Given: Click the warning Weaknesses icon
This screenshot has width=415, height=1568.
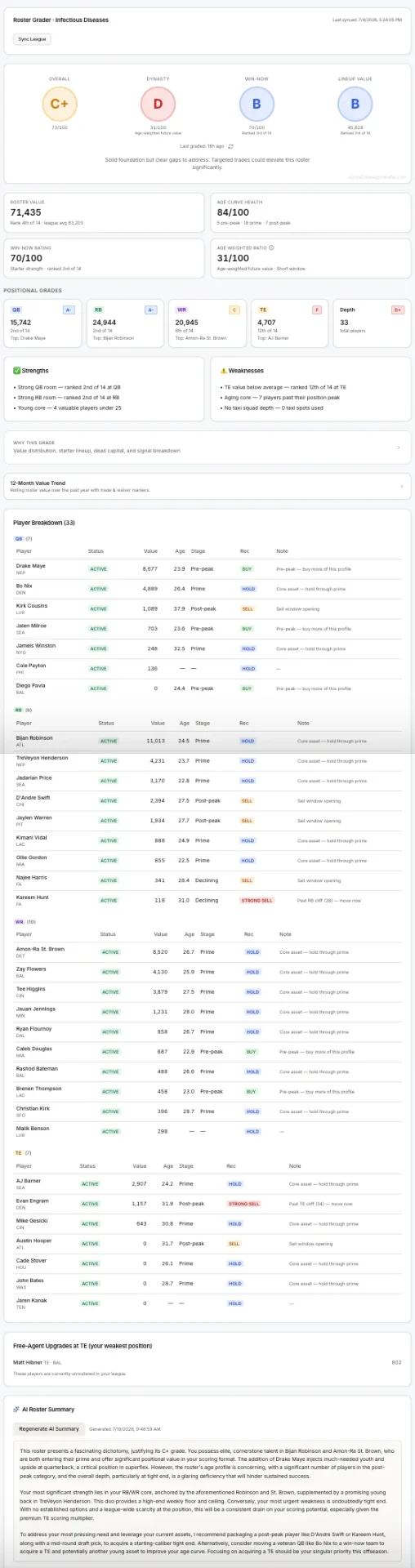Looking at the screenshot, I should click(x=223, y=370).
